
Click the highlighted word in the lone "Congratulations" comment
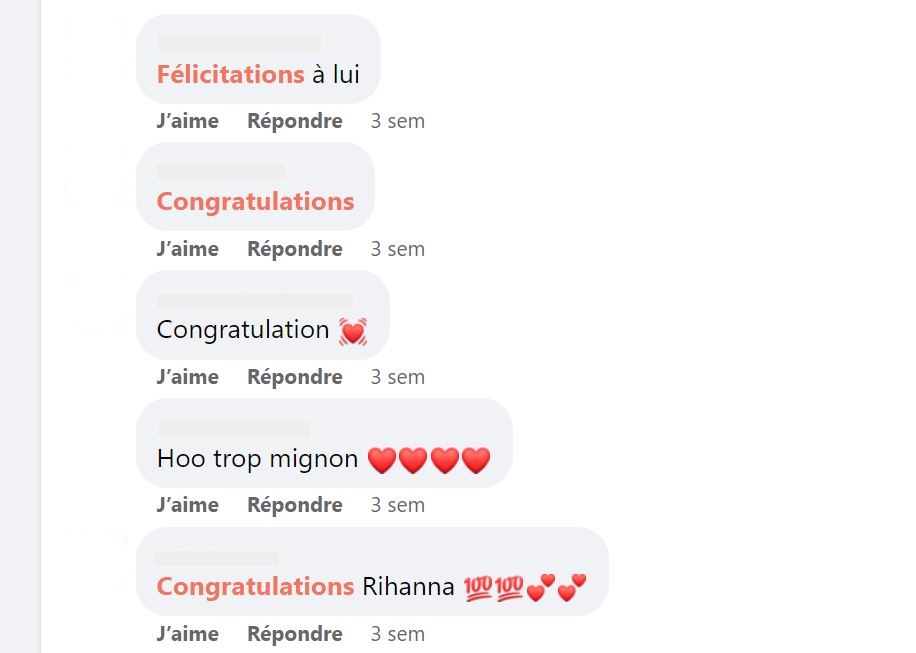click(255, 202)
